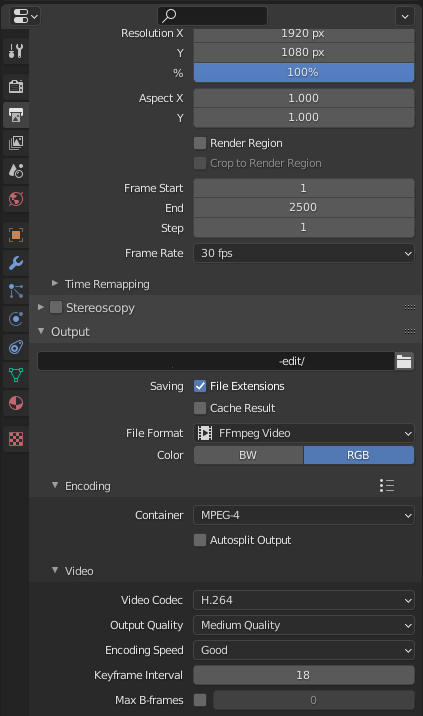This screenshot has width=423, height=716.
Task: Open the Video Codec H.264 dropdown
Action: click(x=304, y=600)
